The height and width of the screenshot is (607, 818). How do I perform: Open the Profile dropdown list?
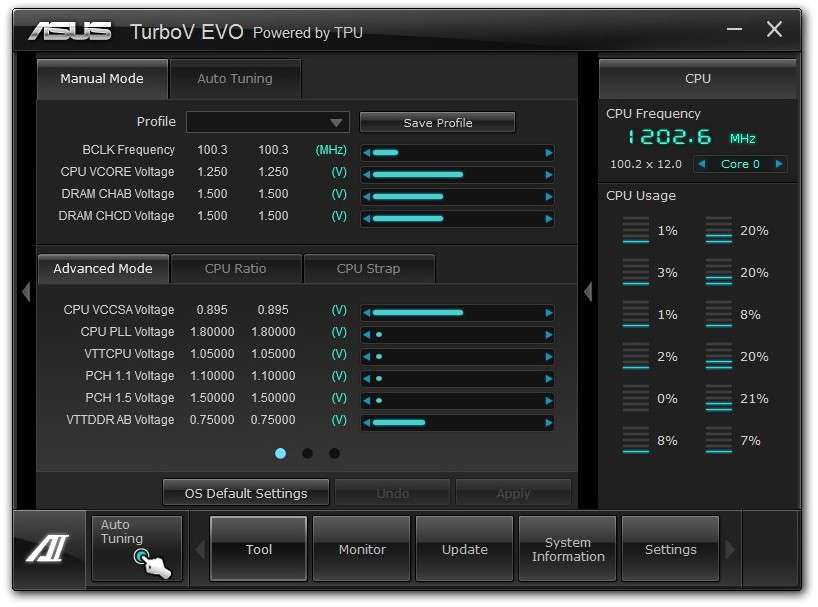[x=268, y=123]
